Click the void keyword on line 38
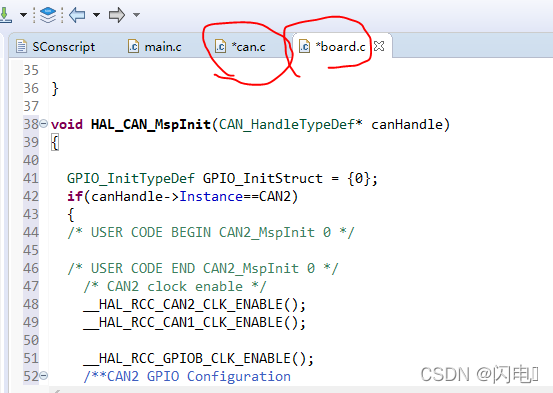The width and height of the screenshot is (553, 393). pos(67,125)
